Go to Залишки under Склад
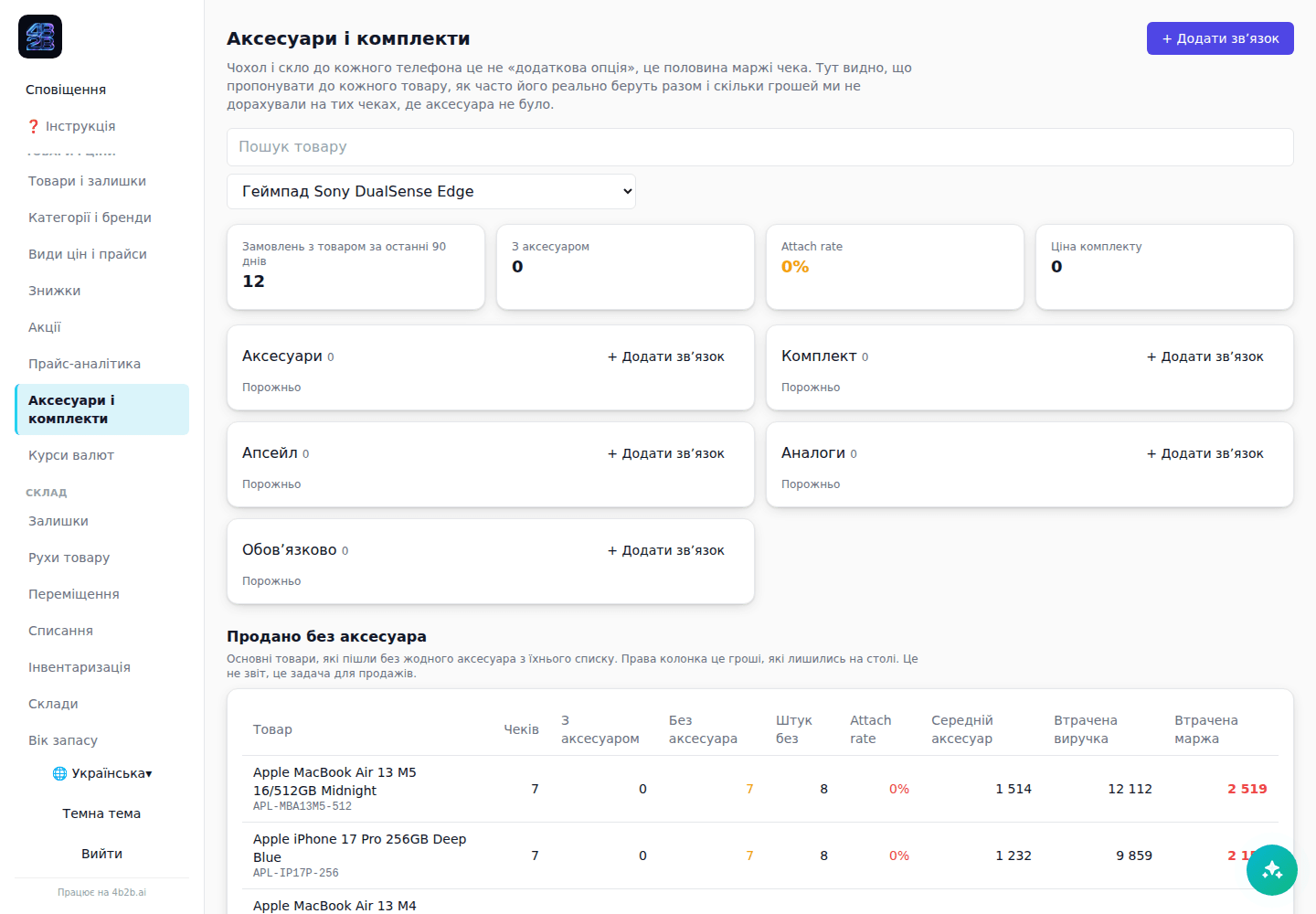The height and width of the screenshot is (914, 1316). [x=101, y=521]
